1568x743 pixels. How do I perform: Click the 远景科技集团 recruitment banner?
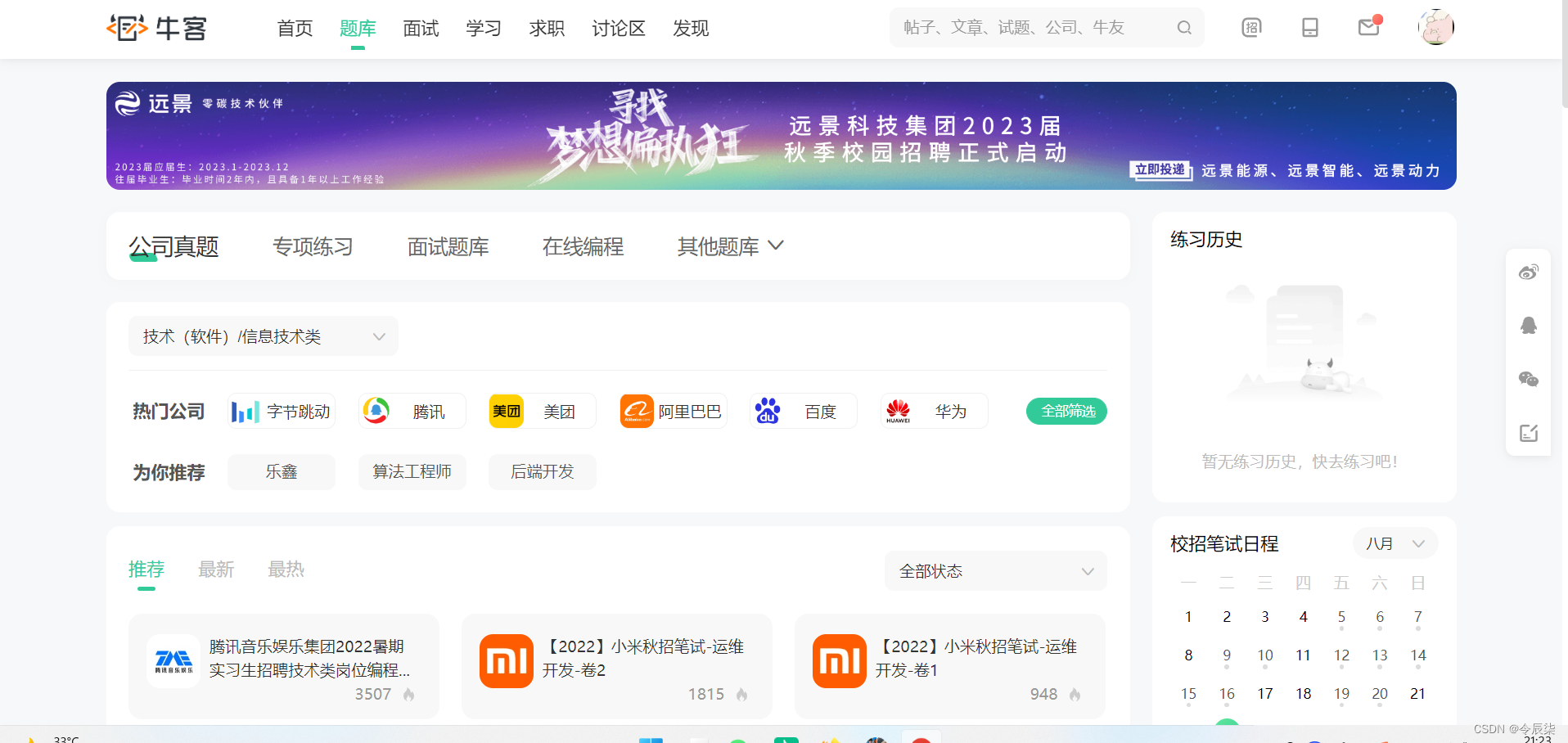click(x=782, y=136)
